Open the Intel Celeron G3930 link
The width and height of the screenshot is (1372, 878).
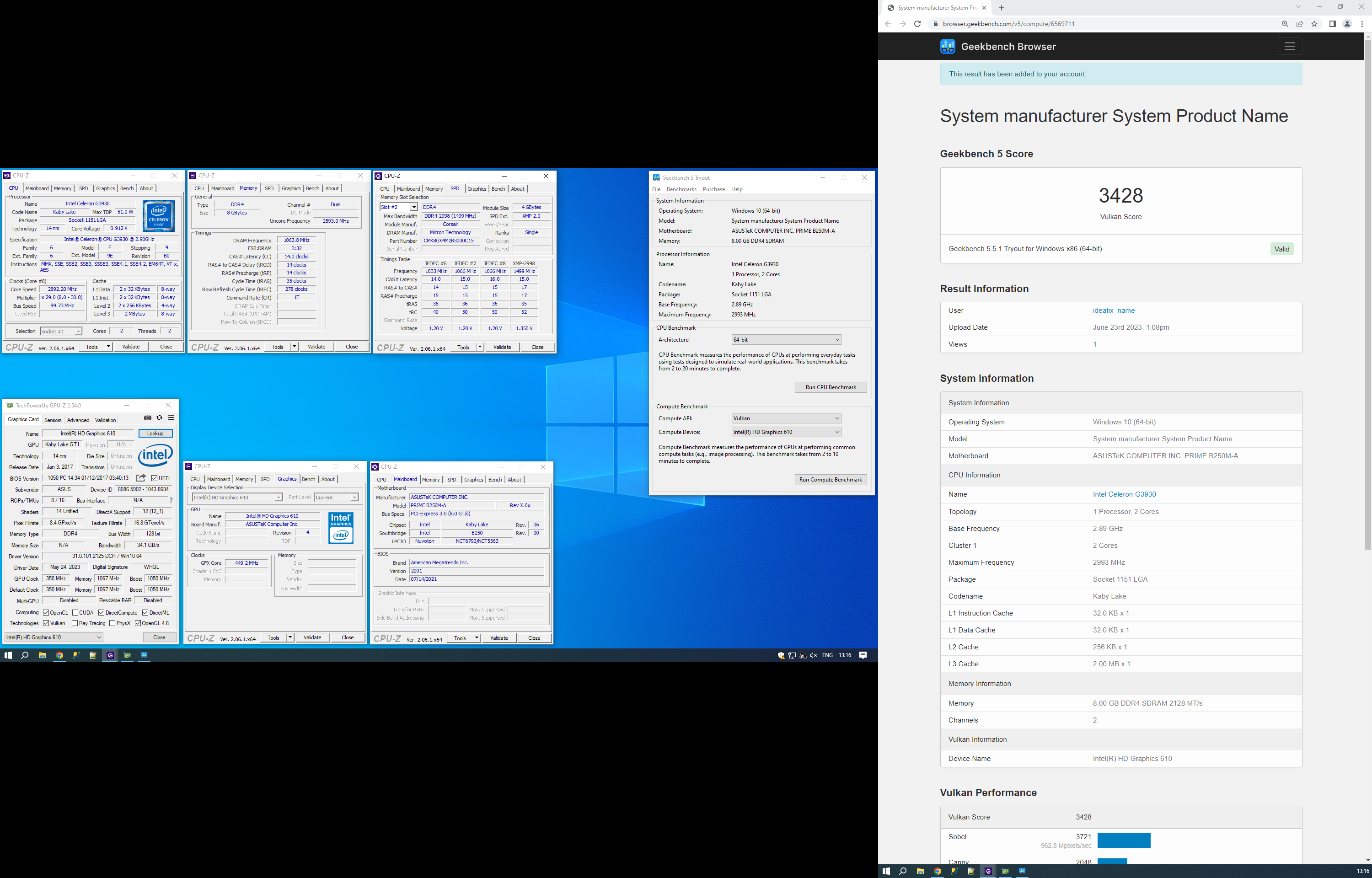[x=1124, y=494]
